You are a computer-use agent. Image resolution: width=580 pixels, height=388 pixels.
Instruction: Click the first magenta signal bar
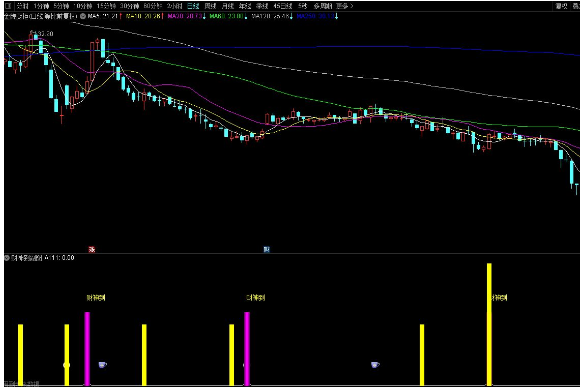87,349
